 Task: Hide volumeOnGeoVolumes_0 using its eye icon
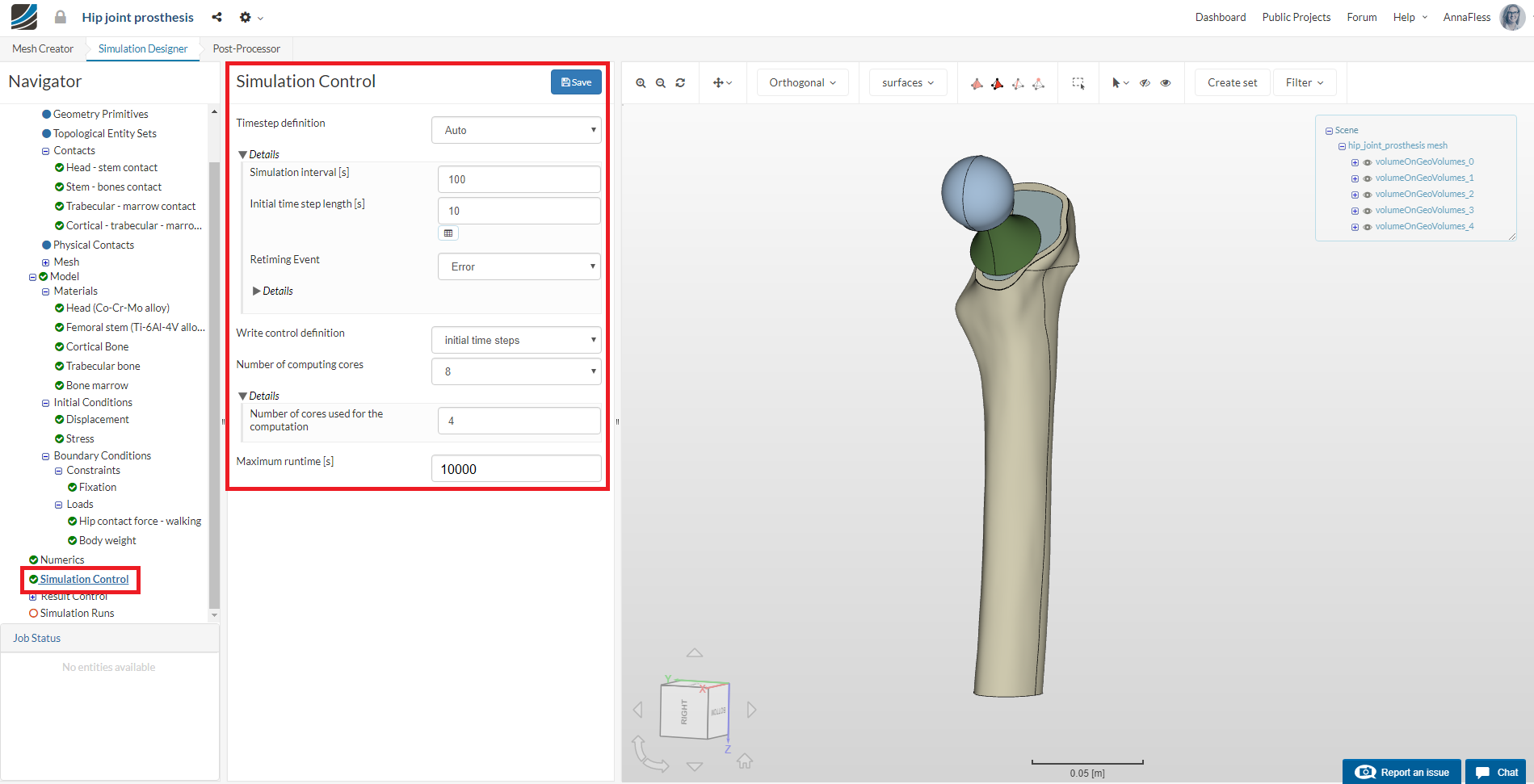(x=1367, y=161)
